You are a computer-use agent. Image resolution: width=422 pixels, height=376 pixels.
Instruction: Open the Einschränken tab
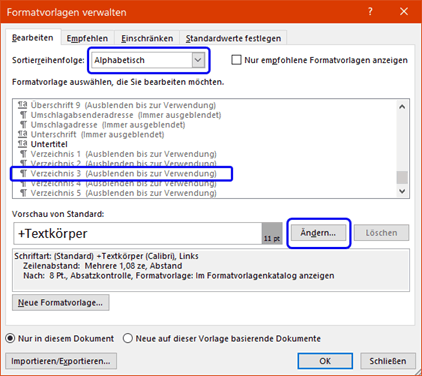coord(147,38)
